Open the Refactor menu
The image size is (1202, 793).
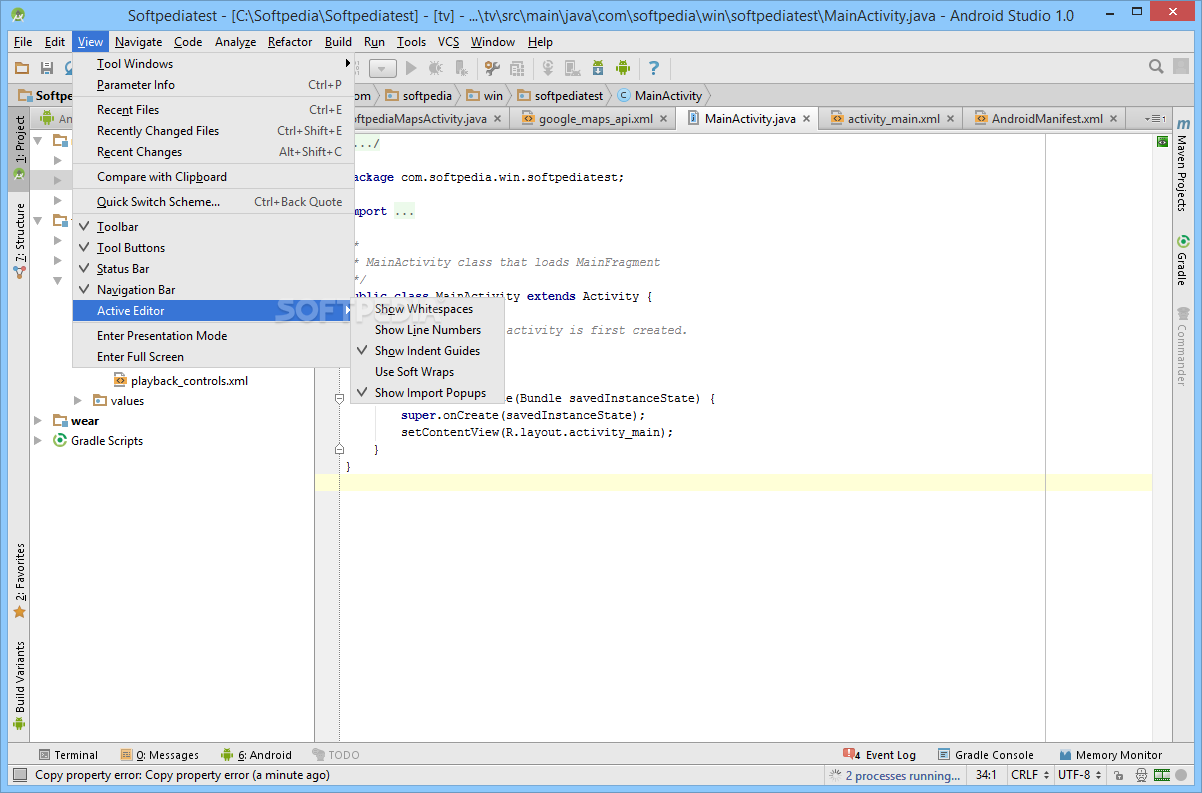290,42
